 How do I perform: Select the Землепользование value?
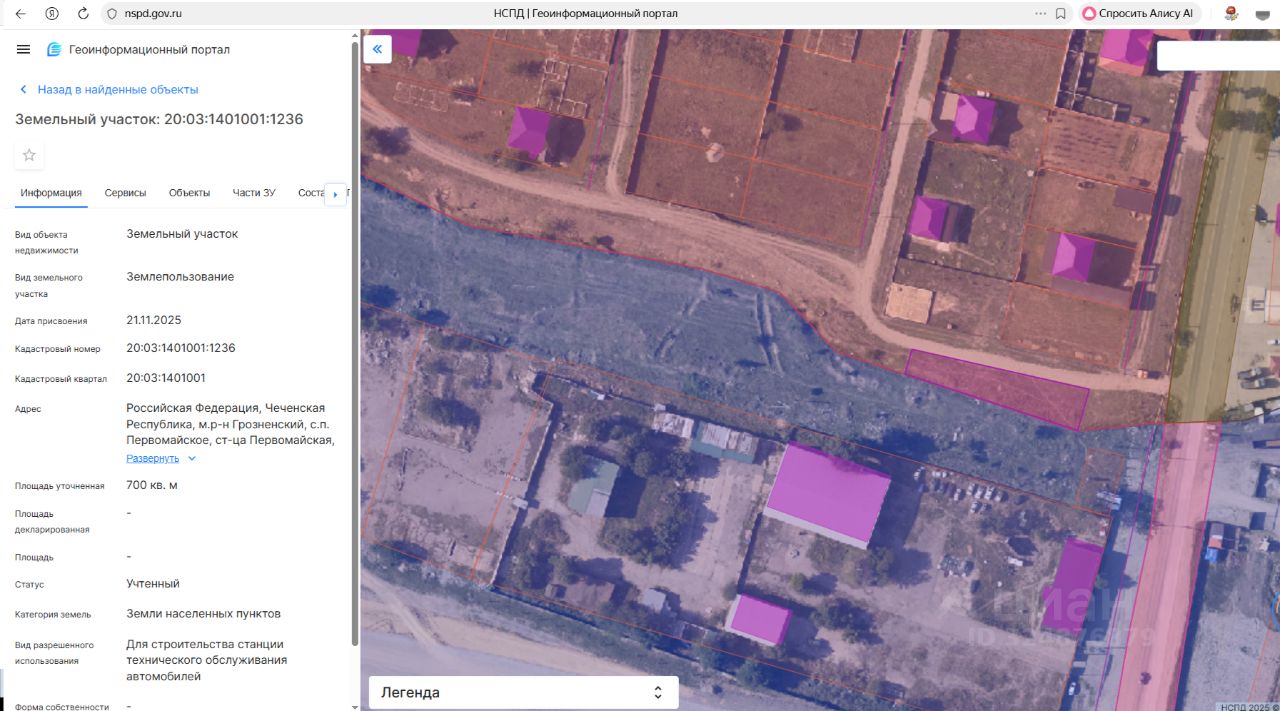pyautogui.click(x=180, y=277)
